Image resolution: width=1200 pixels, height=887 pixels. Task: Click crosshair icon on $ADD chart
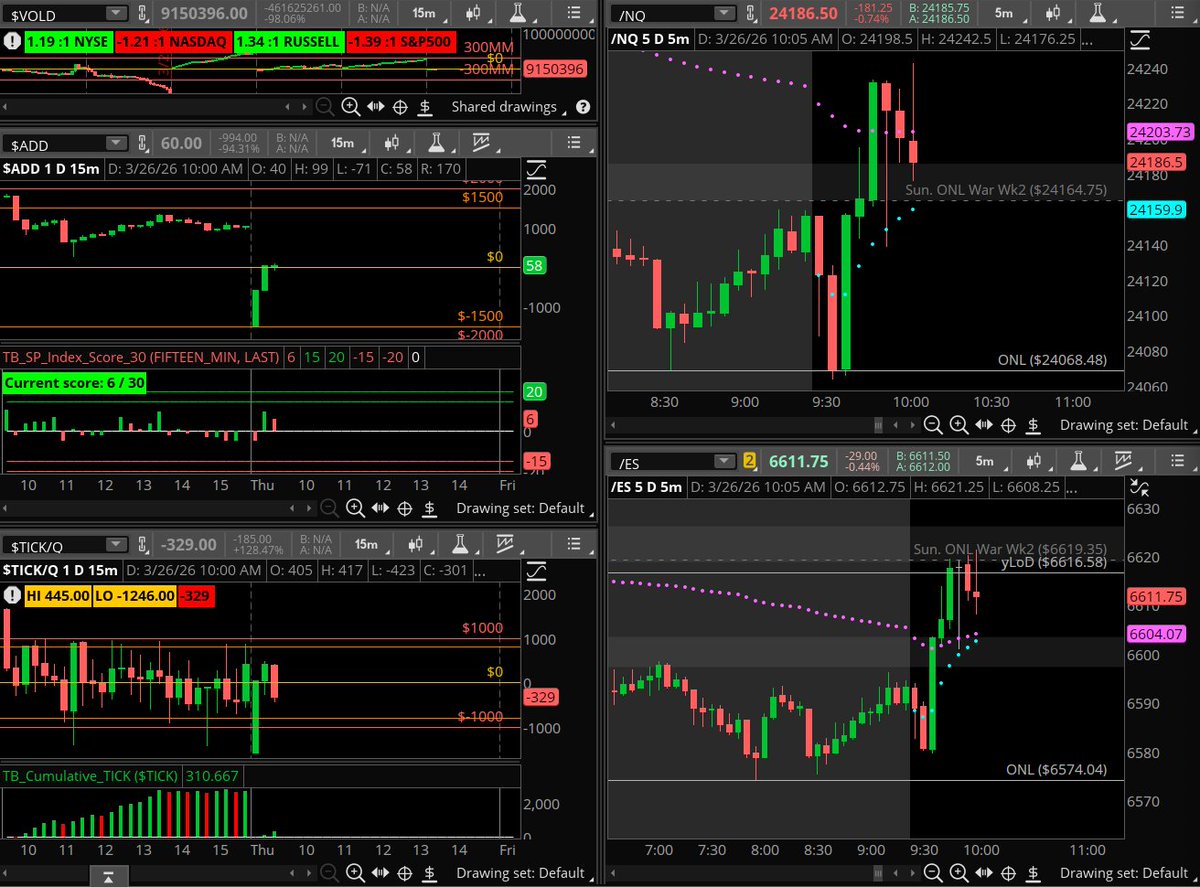point(404,508)
